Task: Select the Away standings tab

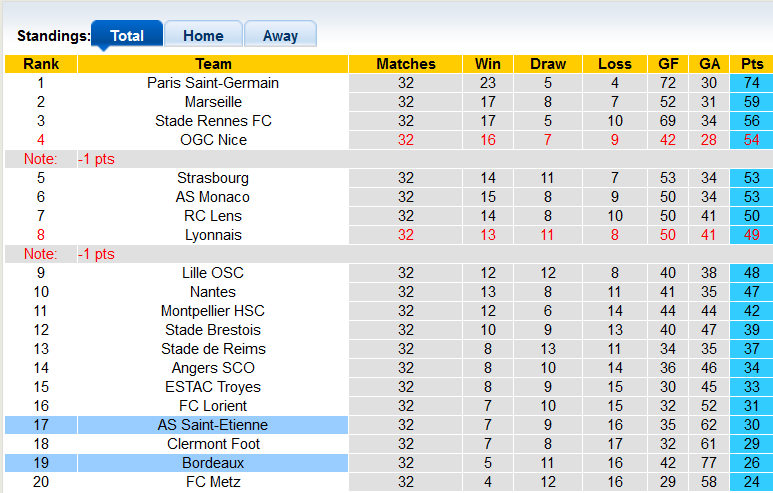Action: pyautogui.click(x=280, y=35)
